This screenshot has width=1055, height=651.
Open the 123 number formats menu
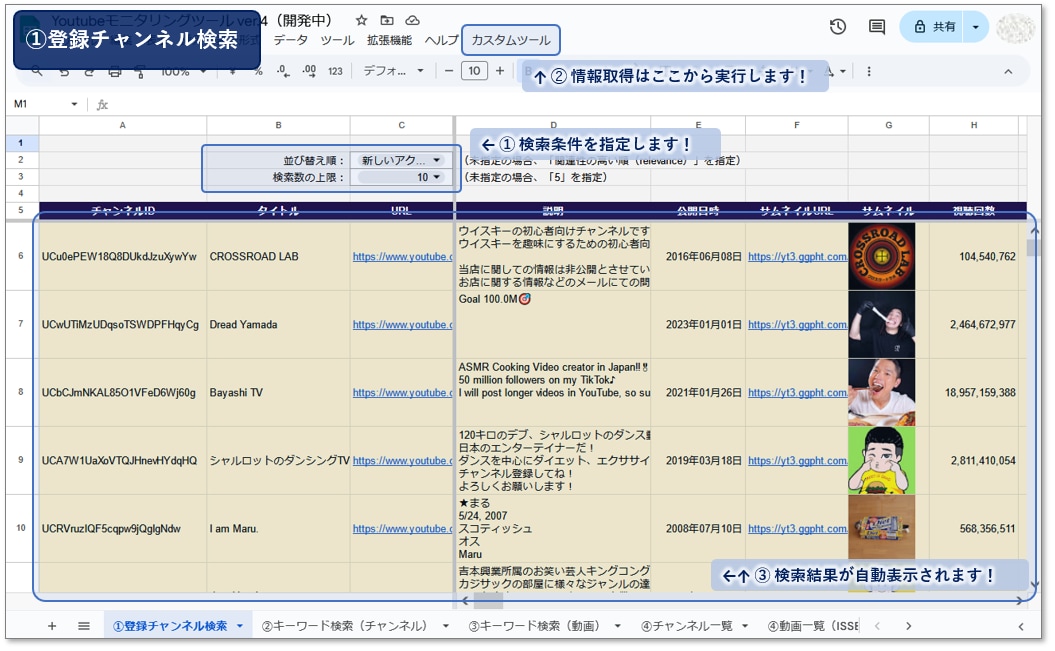click(335, 71)
